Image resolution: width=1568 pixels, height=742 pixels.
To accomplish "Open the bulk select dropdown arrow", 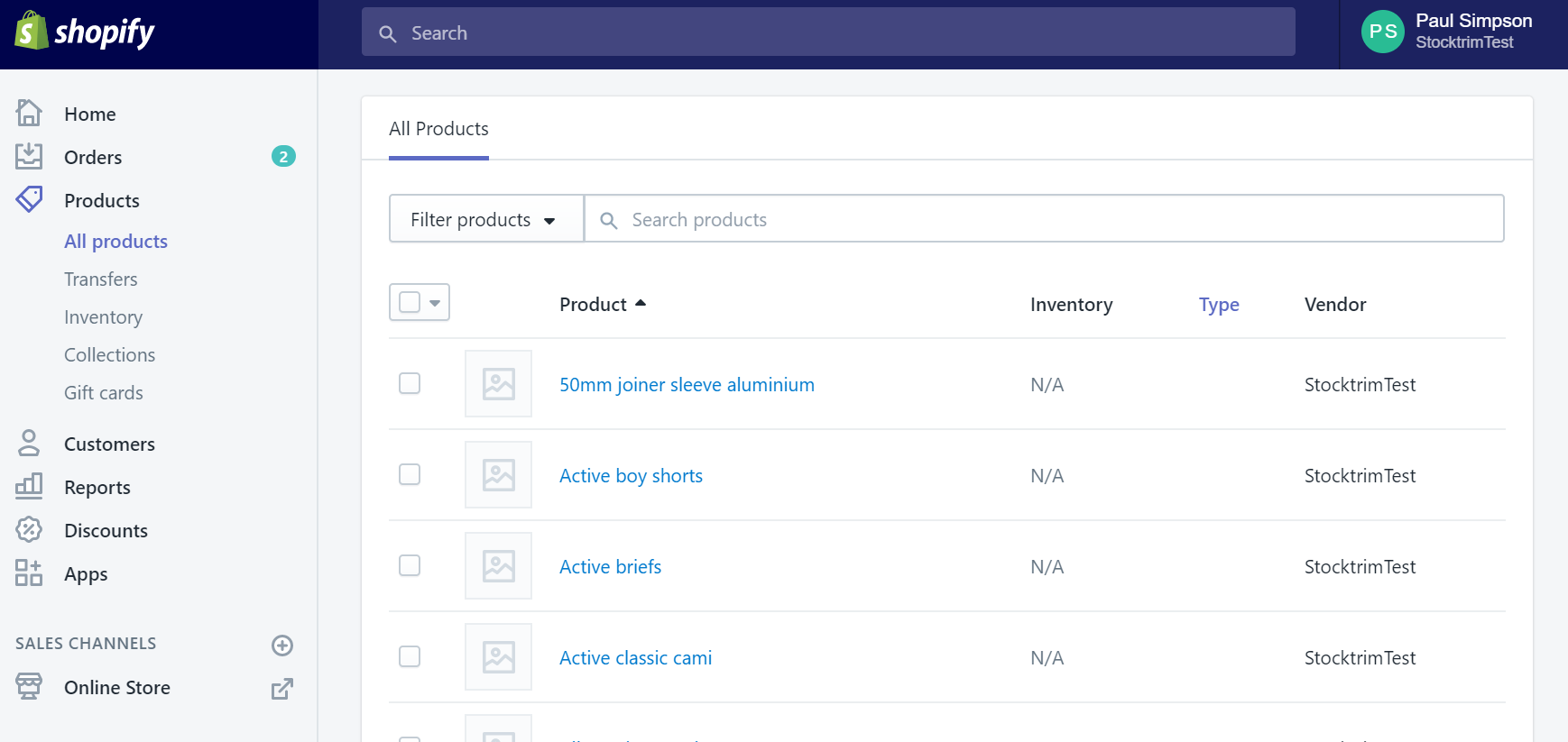I will pyautogui.click(x=435, y=303).
